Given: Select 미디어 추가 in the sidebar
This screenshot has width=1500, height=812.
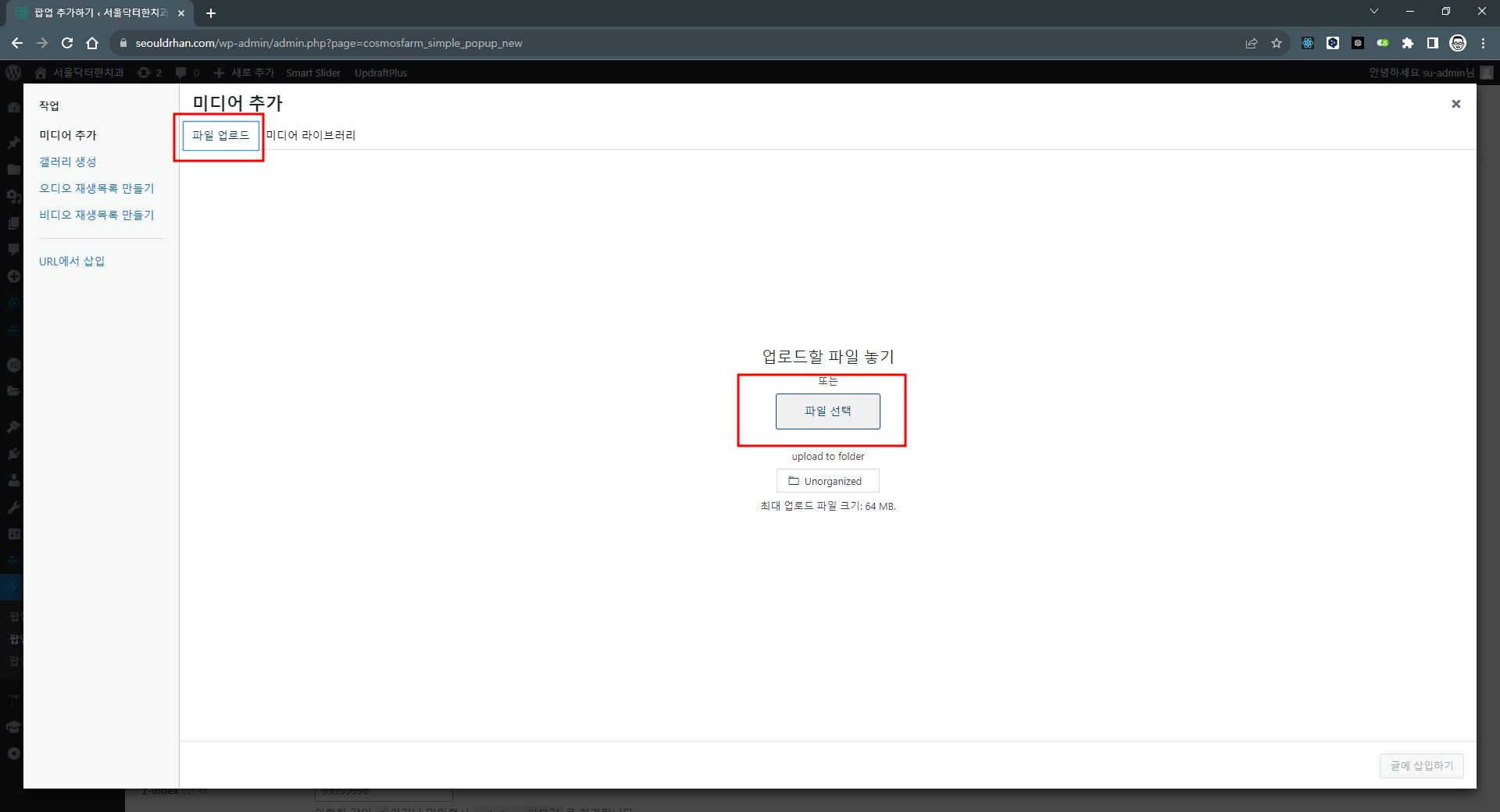Looking at the screenshot, I should point(68,135).
